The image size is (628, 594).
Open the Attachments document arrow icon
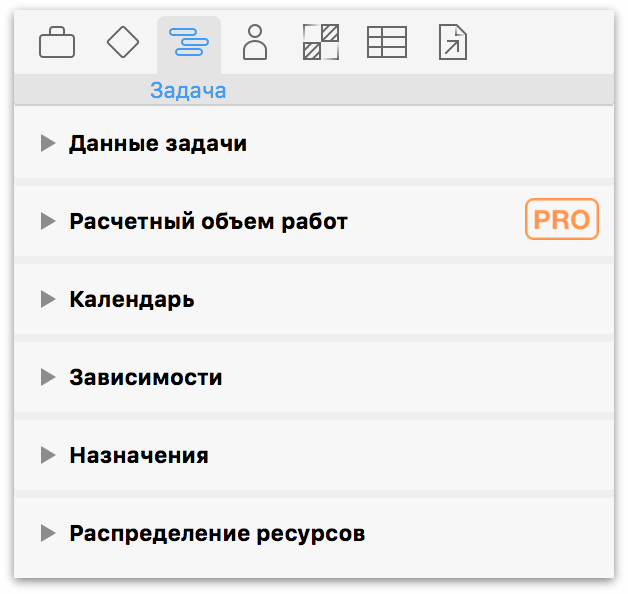(453, 42)
